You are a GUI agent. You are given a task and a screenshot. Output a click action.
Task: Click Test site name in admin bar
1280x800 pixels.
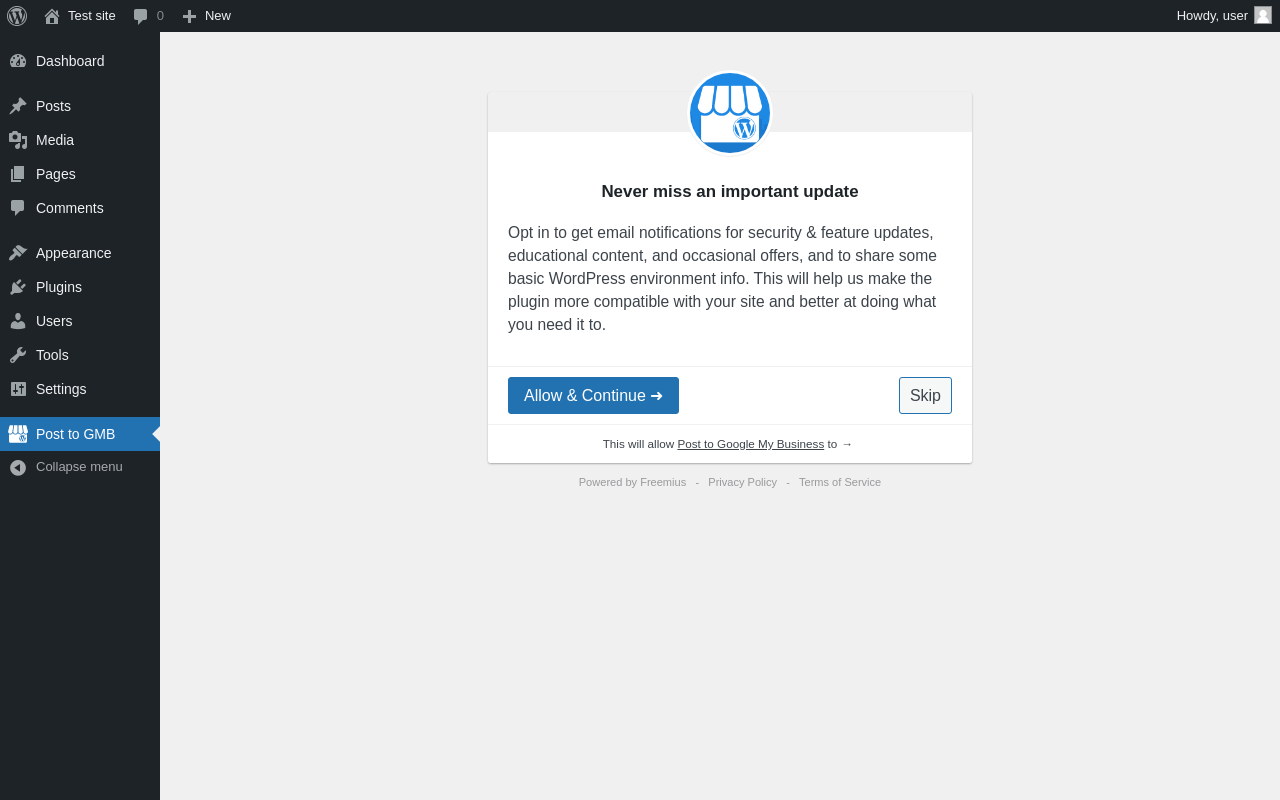click(x=92, y=16)
